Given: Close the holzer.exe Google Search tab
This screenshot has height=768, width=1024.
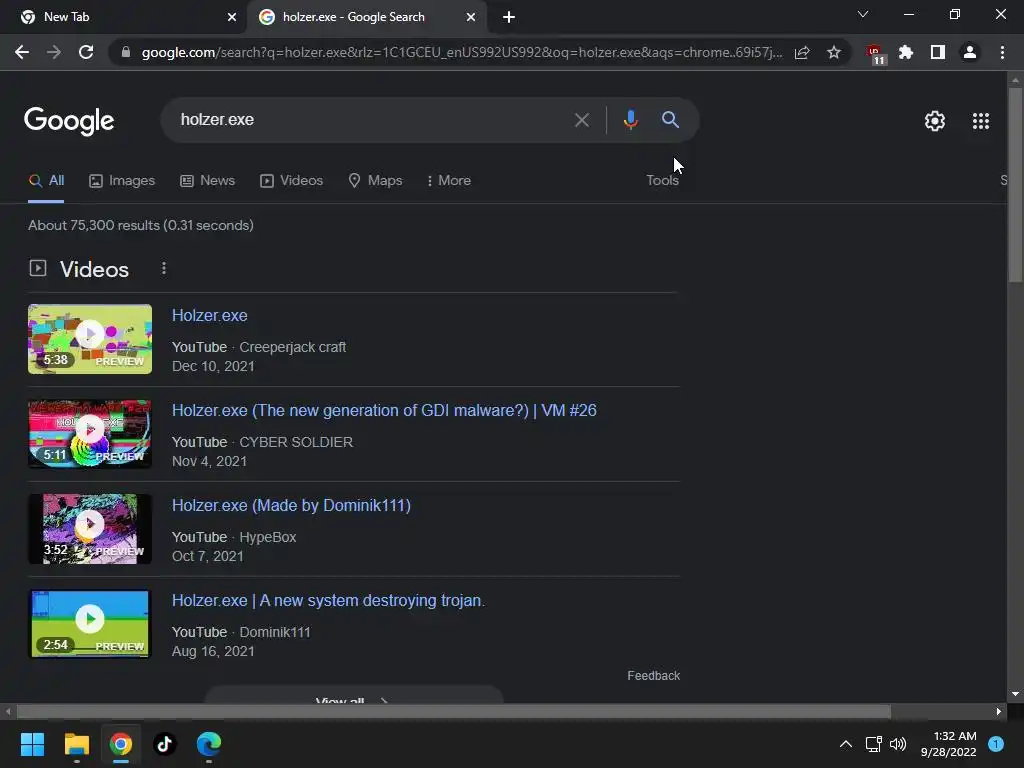Looking at the screenshot, I should pyautogui.click(x=471, y=17).
